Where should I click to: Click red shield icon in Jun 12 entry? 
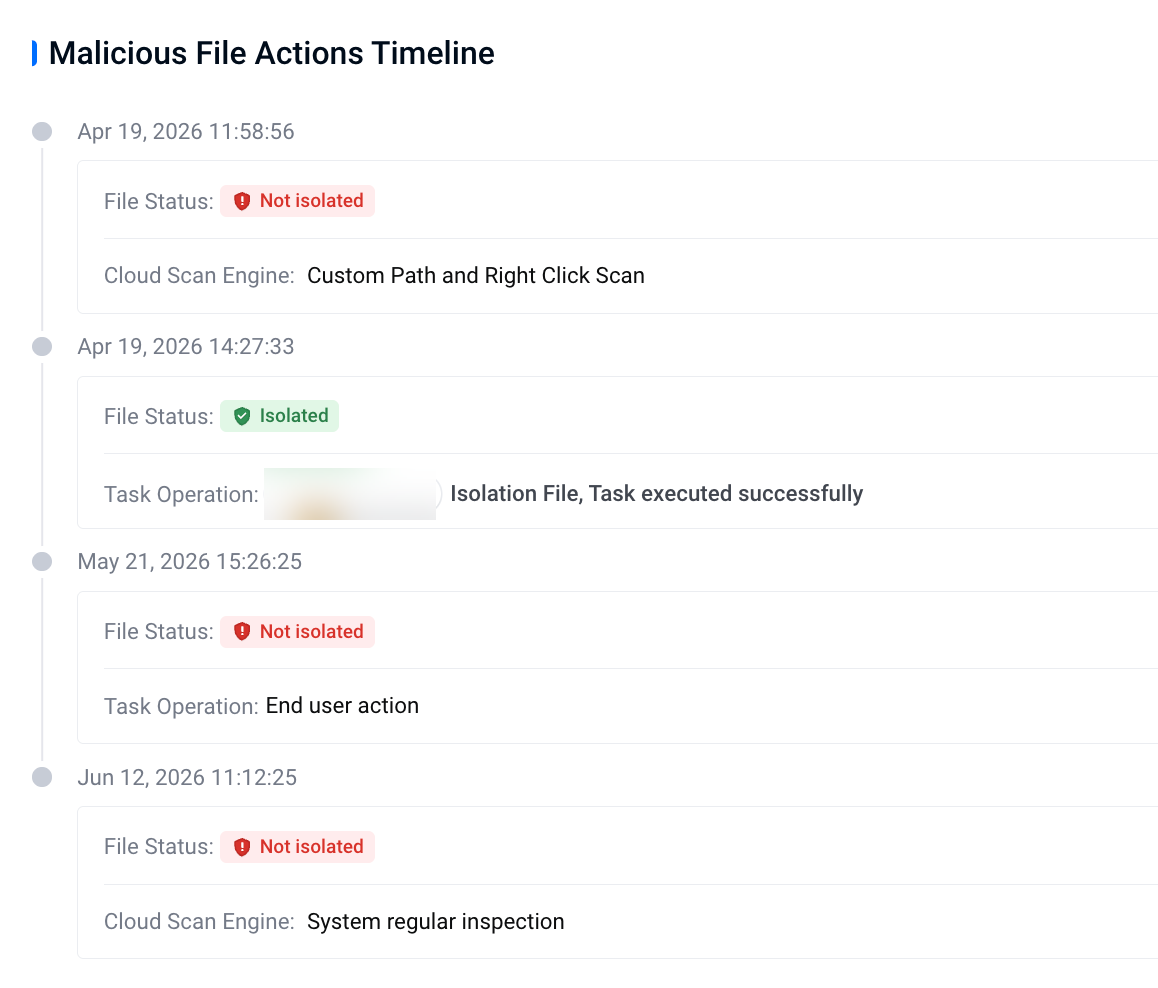pyautogui.click(x=242, y=847)
